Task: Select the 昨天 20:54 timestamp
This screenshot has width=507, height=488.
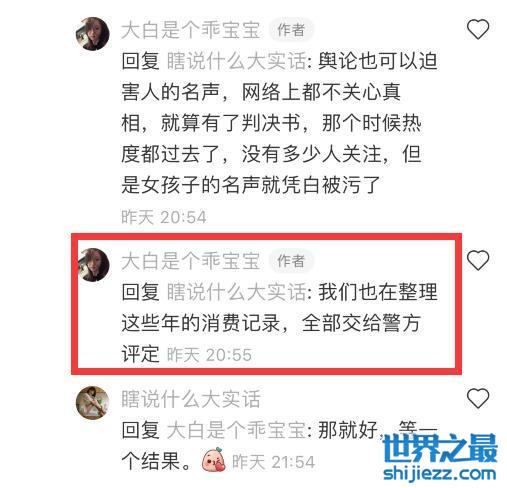Action: (164, 217)
